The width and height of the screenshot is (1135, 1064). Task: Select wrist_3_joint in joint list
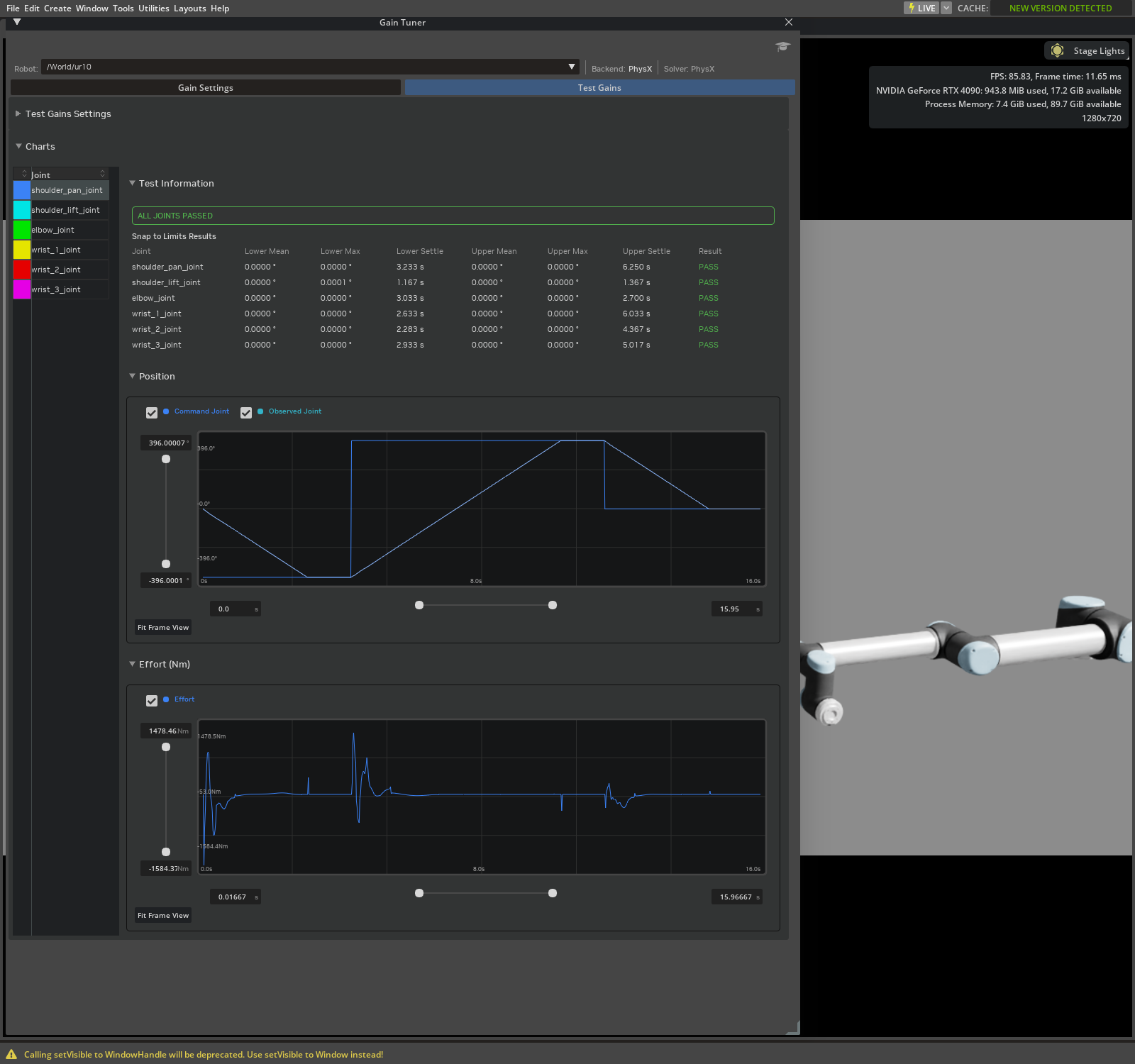pos(70,289)
